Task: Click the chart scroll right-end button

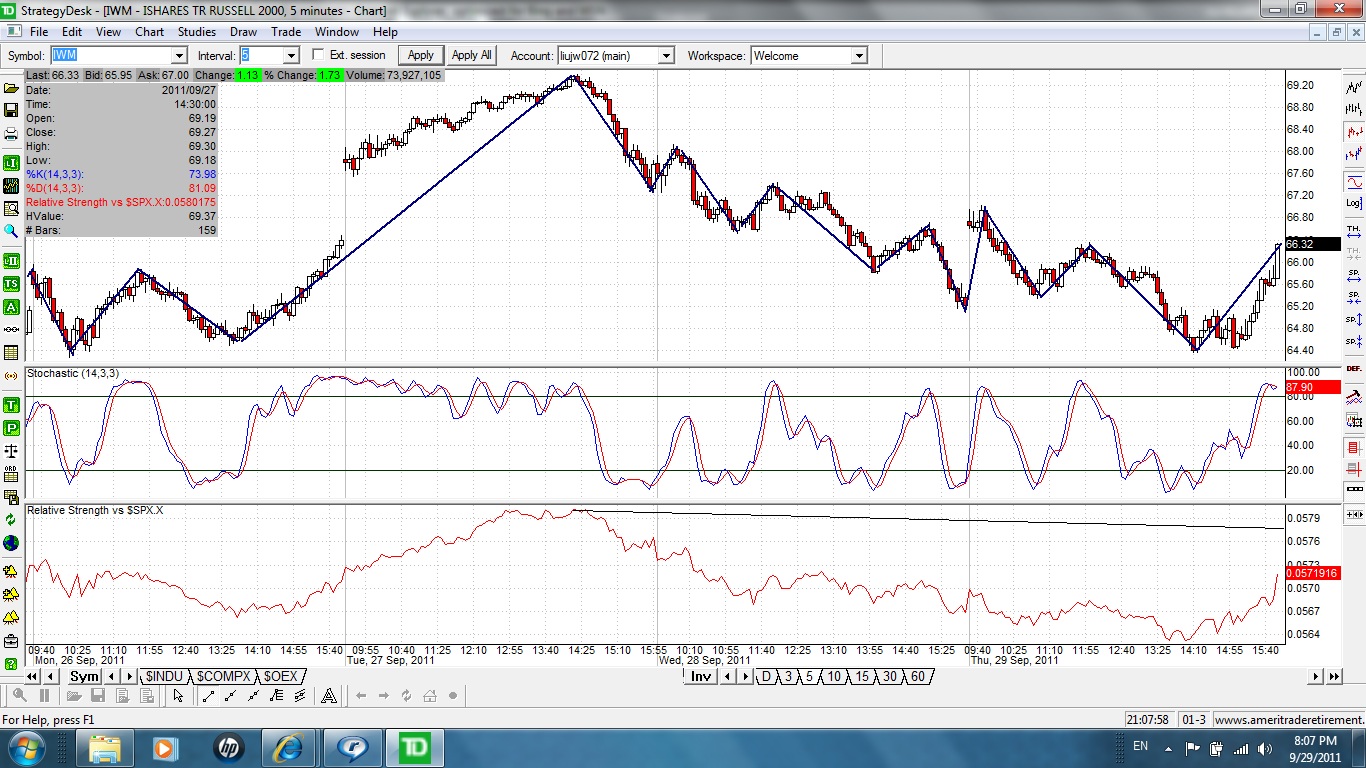Action: [1334, 677]
